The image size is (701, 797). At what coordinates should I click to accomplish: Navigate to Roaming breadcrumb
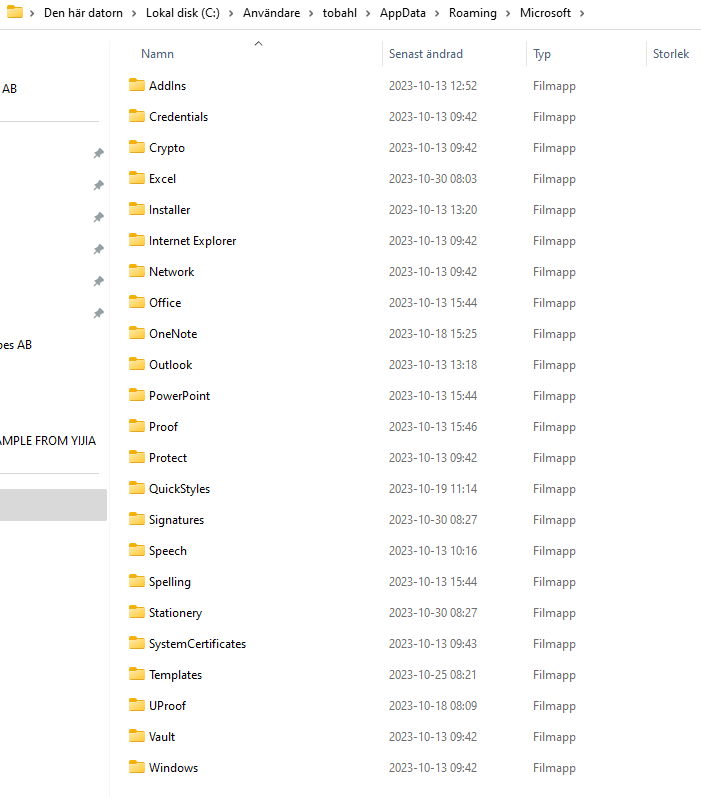[473, 13]
